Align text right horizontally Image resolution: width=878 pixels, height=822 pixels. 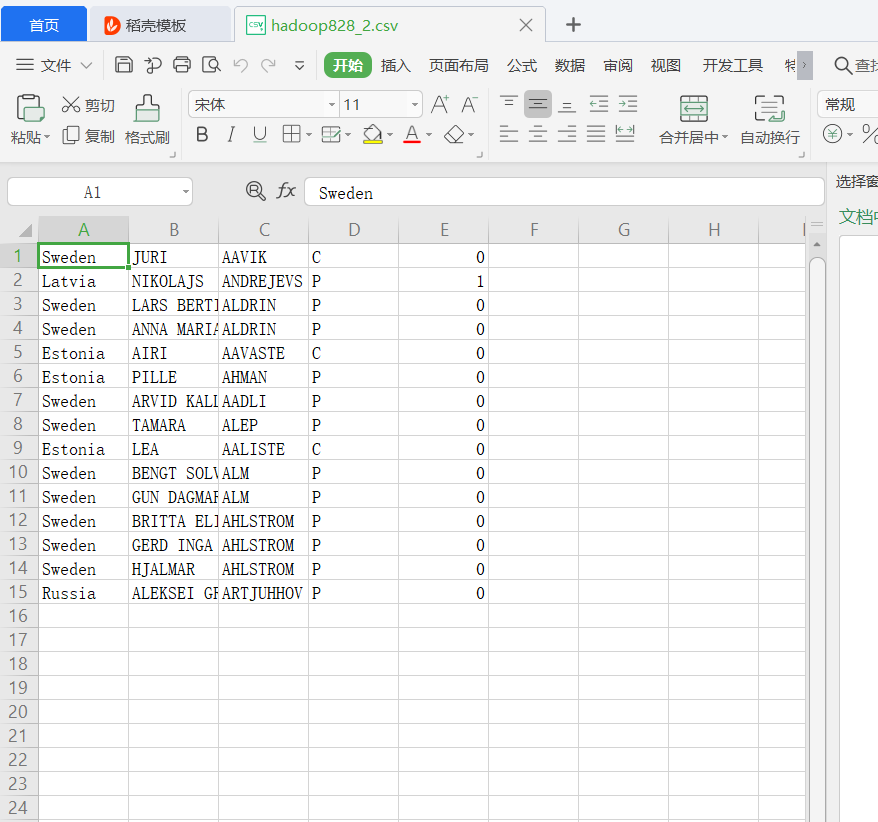click(x=567, y=134)
